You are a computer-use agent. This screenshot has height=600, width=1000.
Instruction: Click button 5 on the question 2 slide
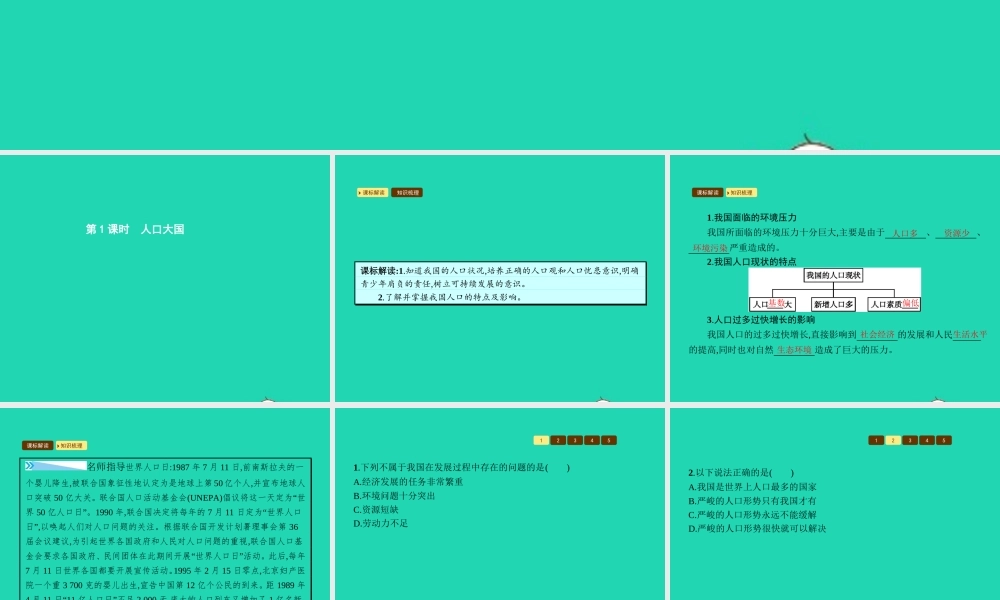944,441
